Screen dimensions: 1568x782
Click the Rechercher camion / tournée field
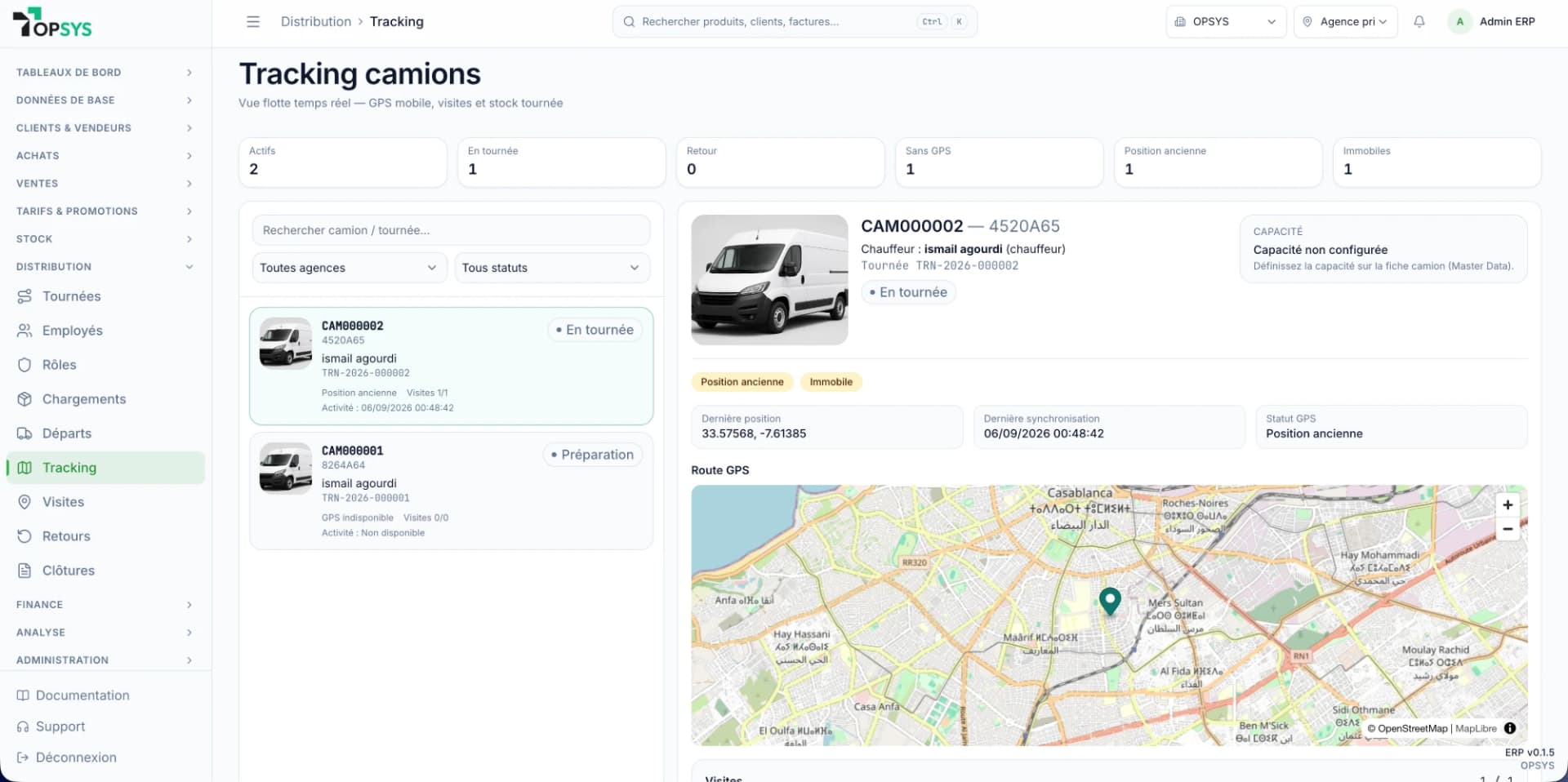point(452,230)
